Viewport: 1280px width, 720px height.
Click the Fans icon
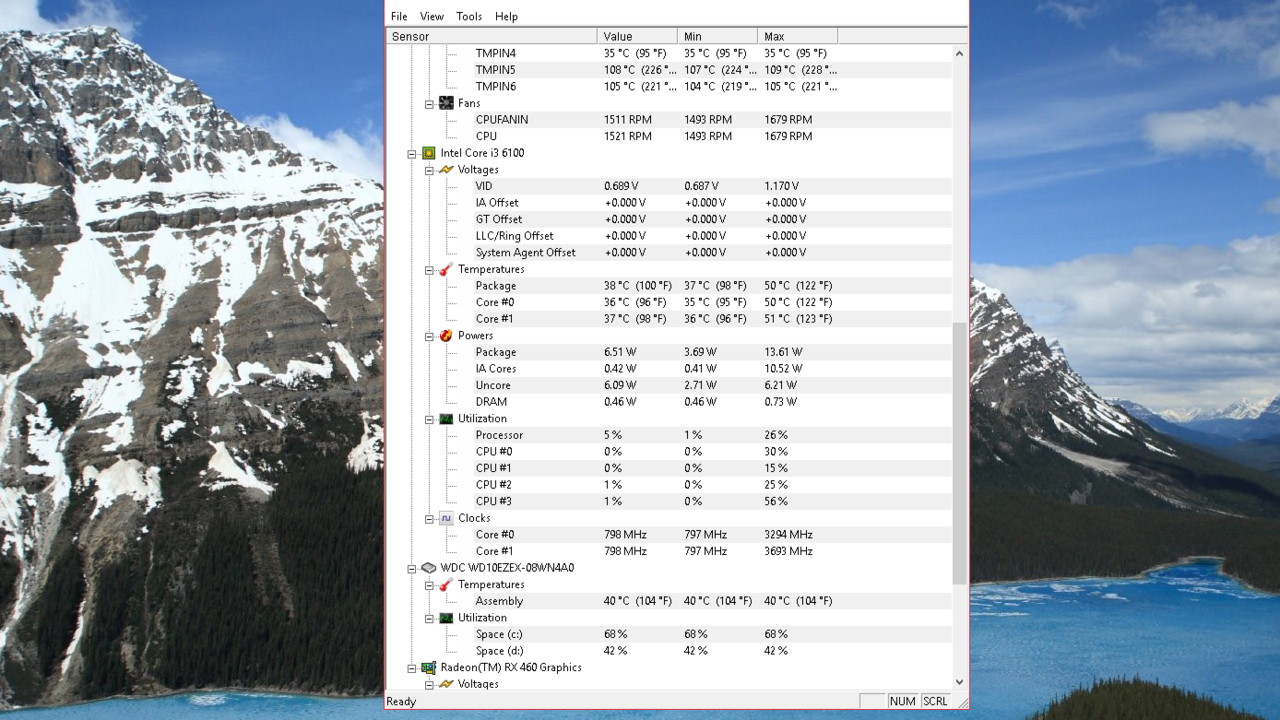(446, 103)
